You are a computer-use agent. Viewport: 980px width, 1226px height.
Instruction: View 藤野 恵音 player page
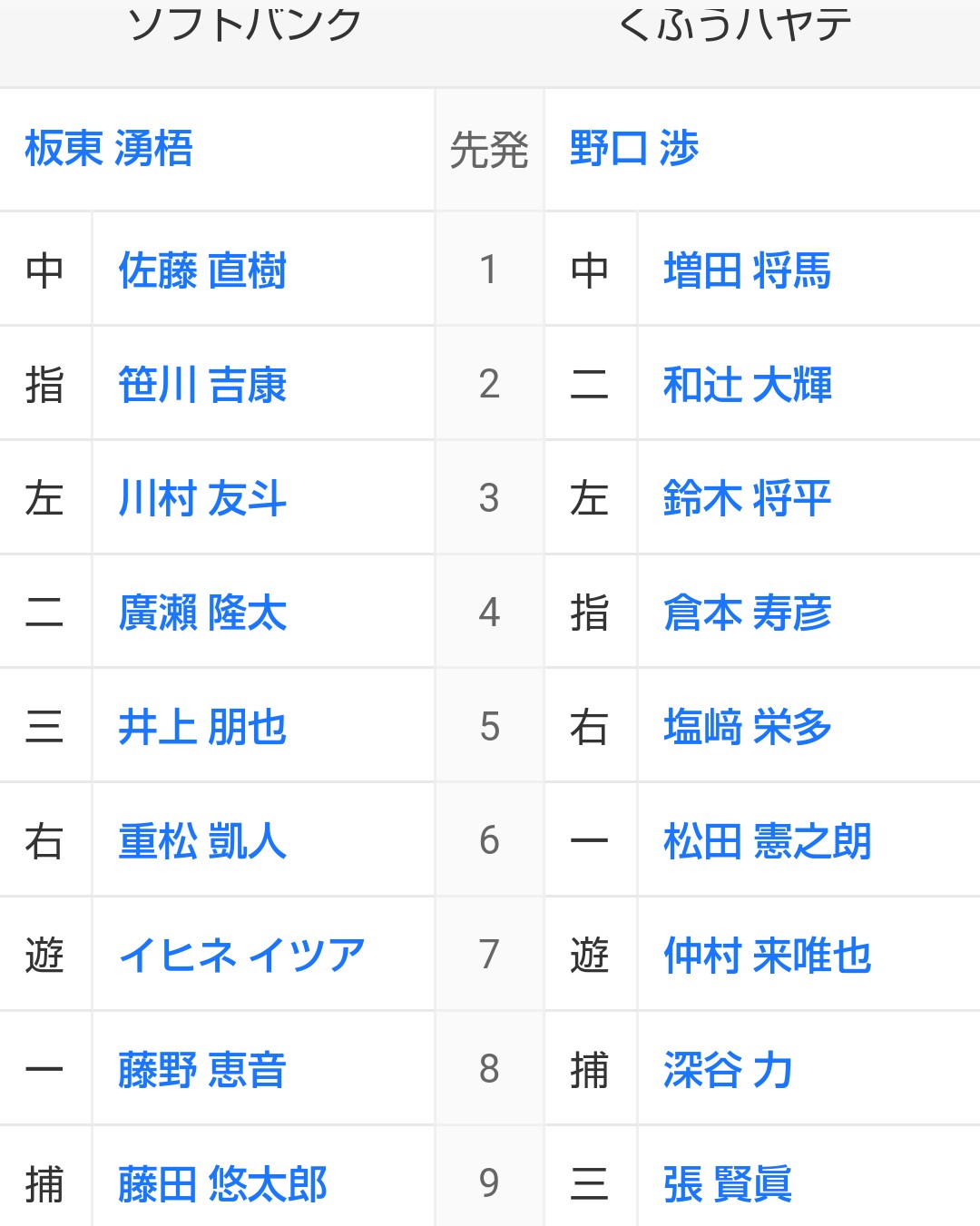(202, 1069)
